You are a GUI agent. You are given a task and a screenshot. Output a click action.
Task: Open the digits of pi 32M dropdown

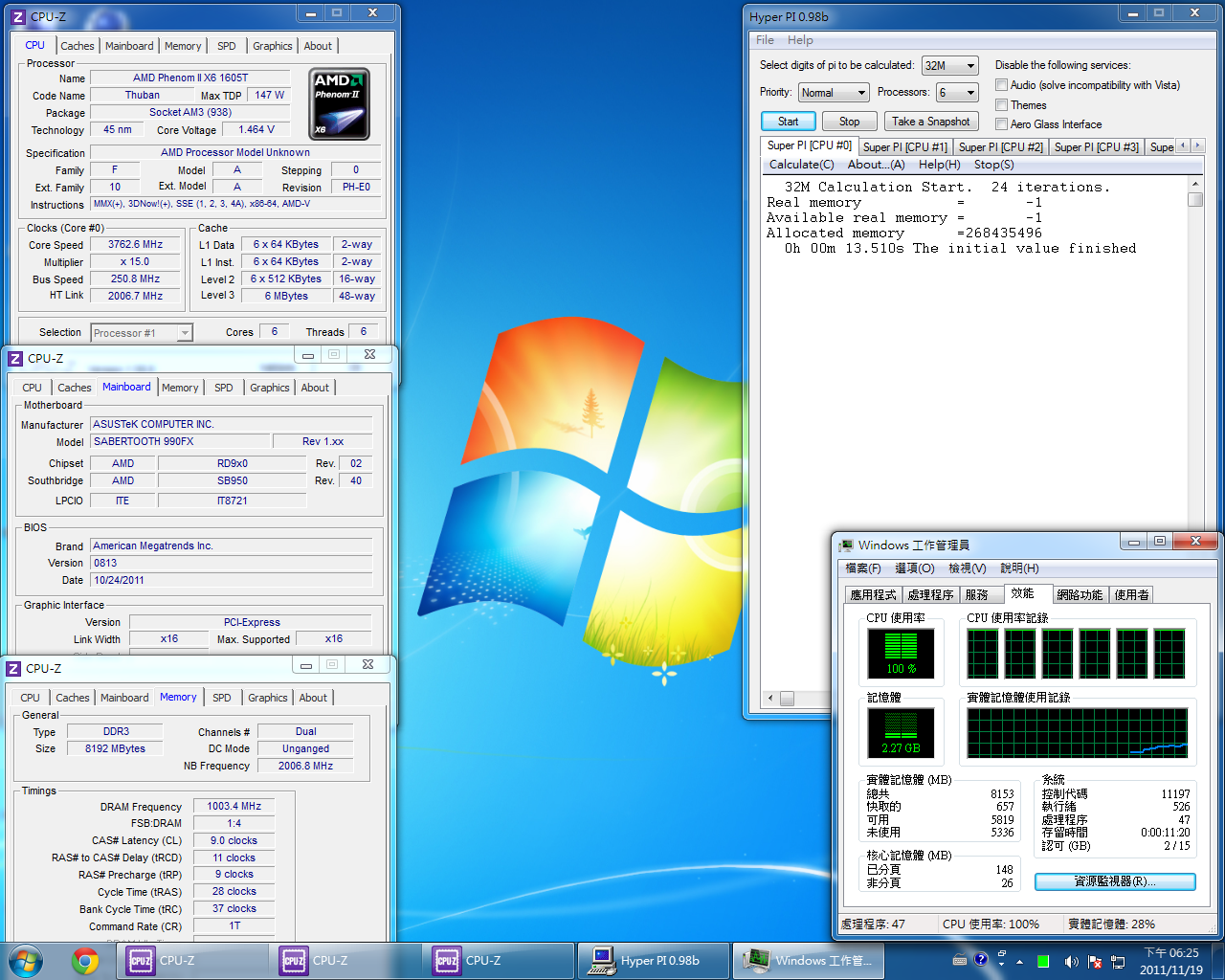[x=949, y=66]
